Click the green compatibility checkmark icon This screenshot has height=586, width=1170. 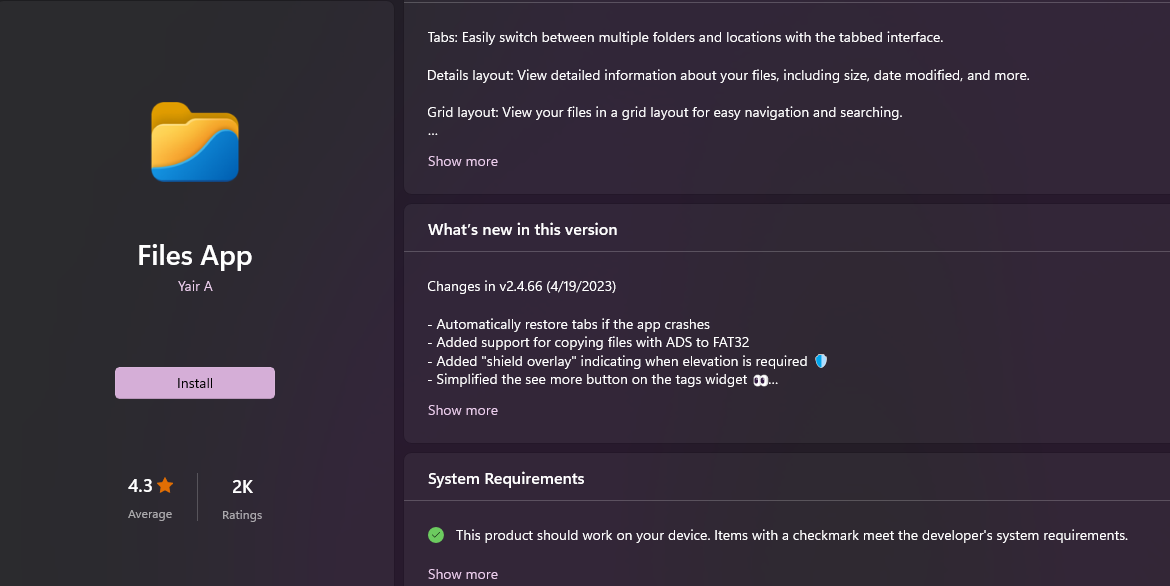pos(436,535)
